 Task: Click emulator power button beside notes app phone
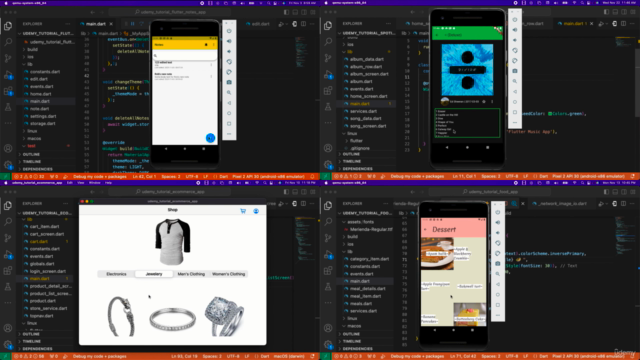[229, 31]
